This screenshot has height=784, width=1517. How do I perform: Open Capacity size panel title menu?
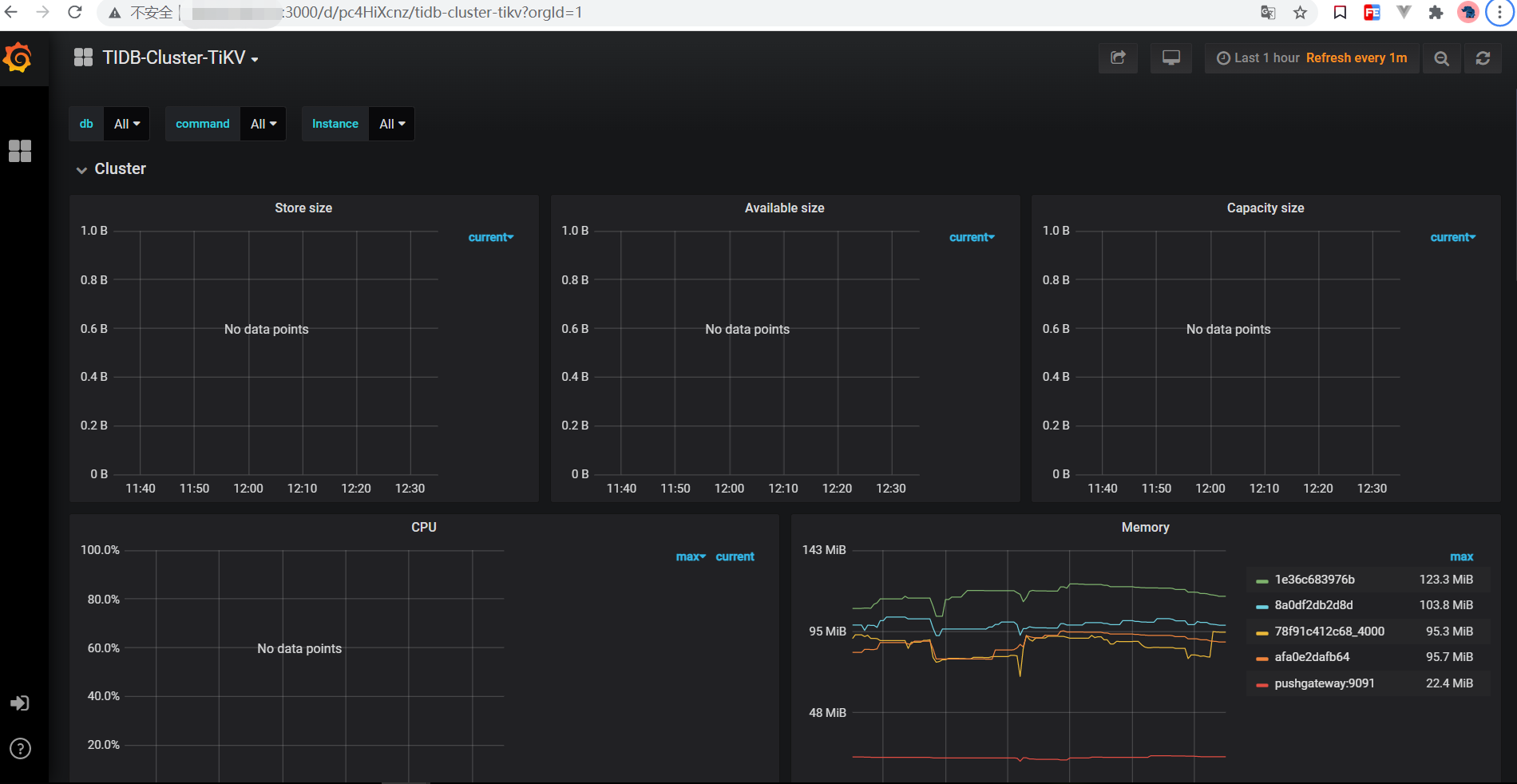click(x=1265, y=208)
